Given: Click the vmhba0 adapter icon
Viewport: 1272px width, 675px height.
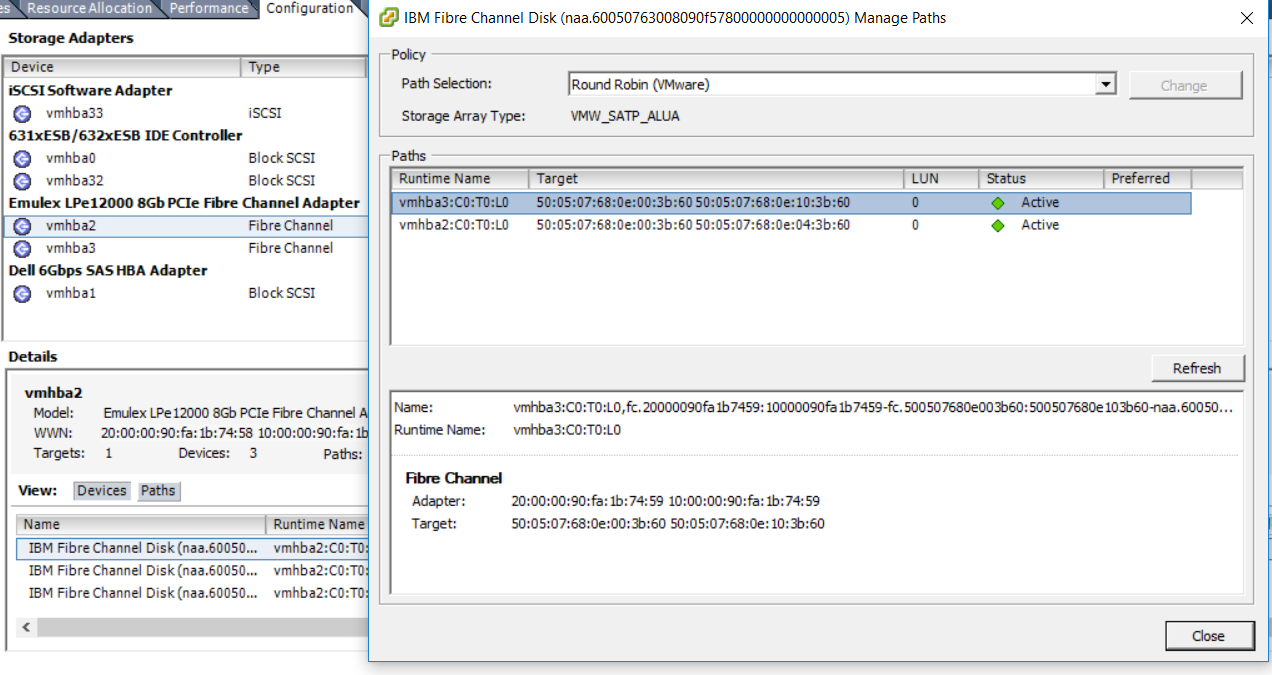Looking at the screenshot, I should point(22,158).
